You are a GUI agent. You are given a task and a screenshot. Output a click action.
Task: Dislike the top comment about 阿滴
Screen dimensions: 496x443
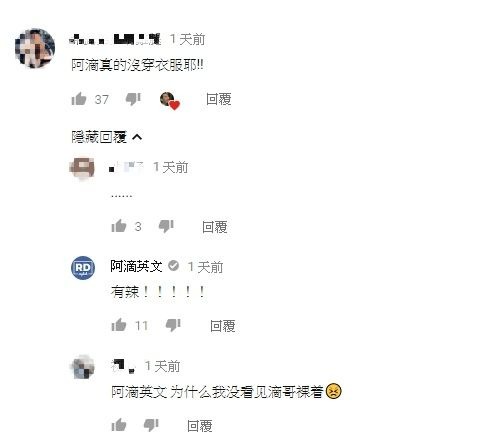tap(133, 99)
